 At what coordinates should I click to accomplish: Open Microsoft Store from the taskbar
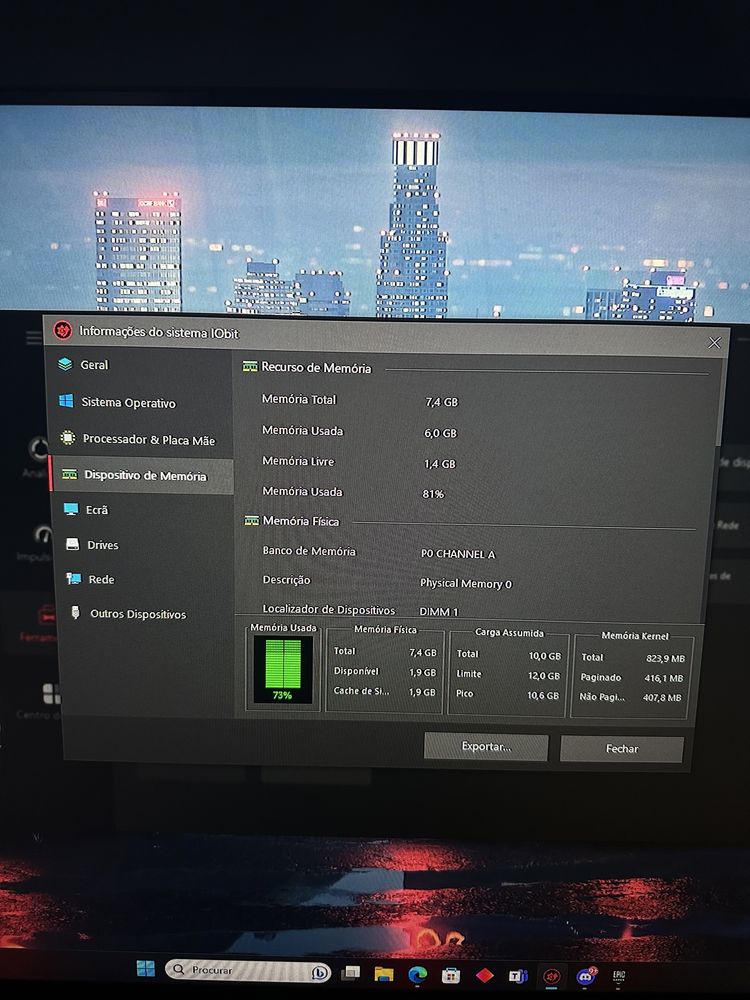(x=451, y=975)
